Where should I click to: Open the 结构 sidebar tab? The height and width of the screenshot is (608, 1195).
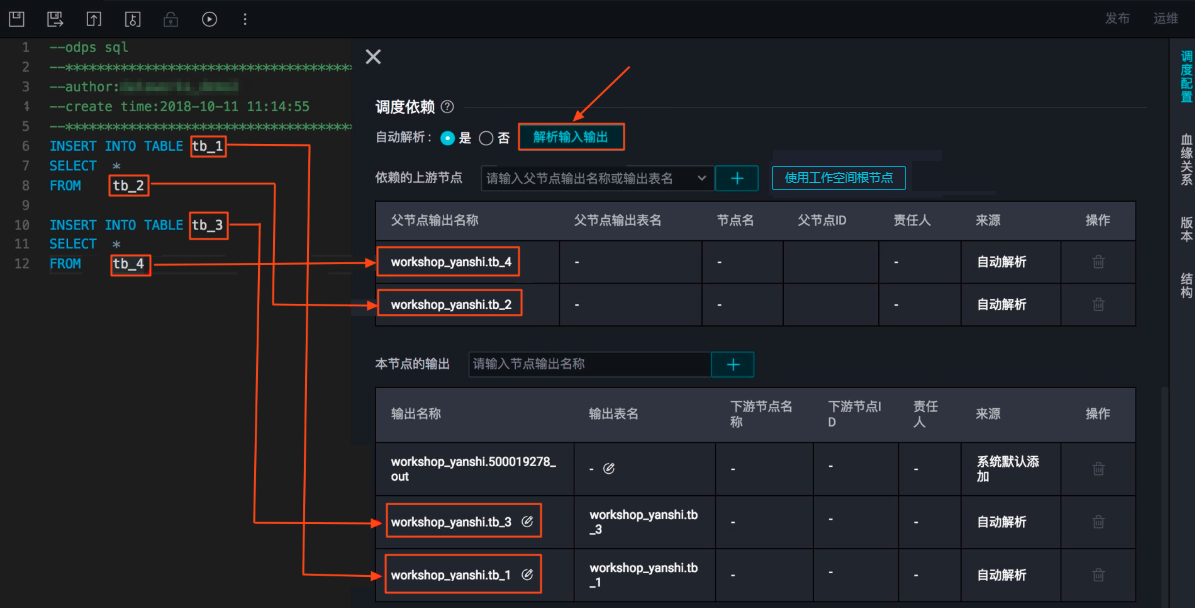click(1186, 285)
